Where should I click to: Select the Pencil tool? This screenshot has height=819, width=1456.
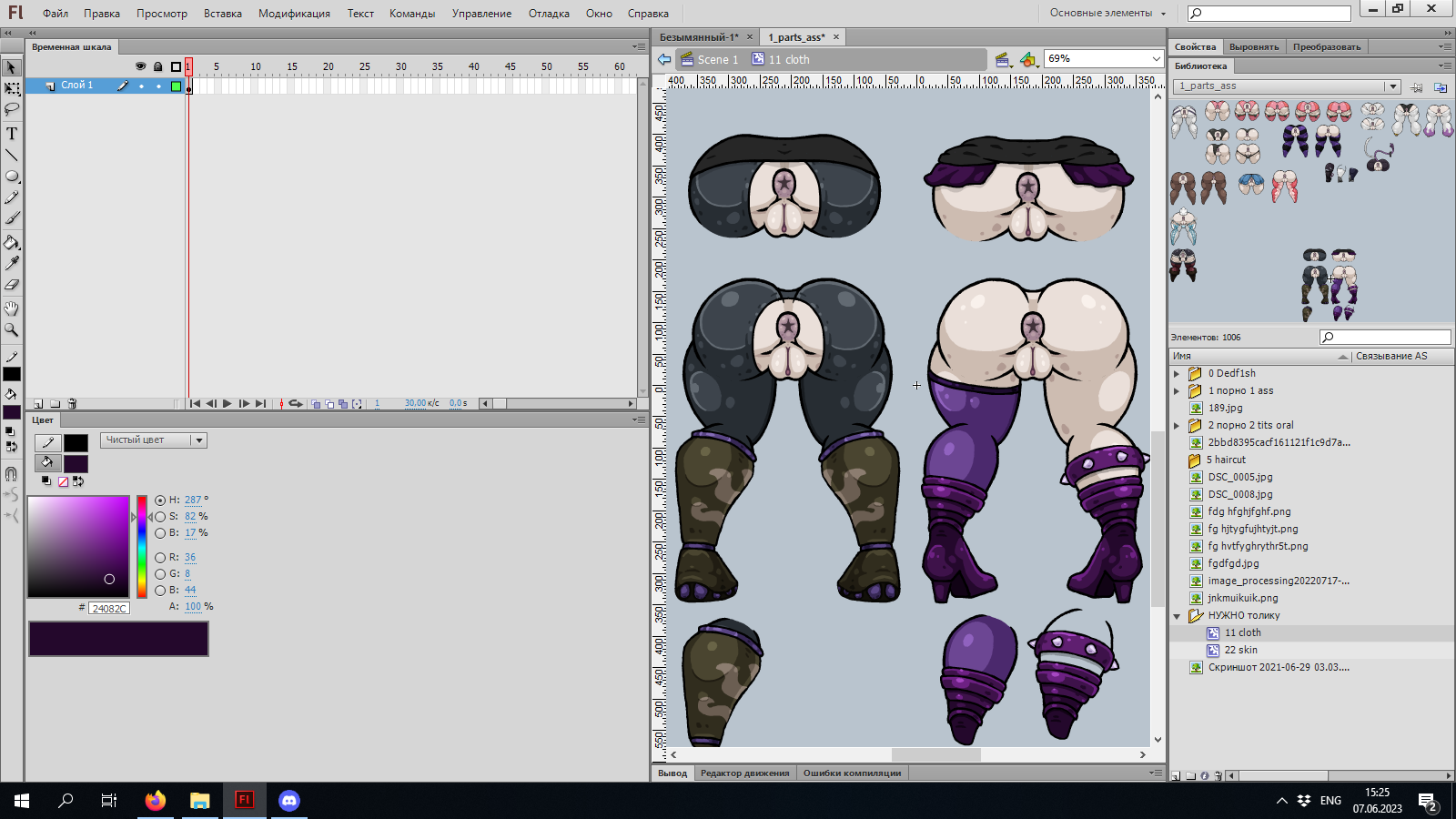pos(12,197)
